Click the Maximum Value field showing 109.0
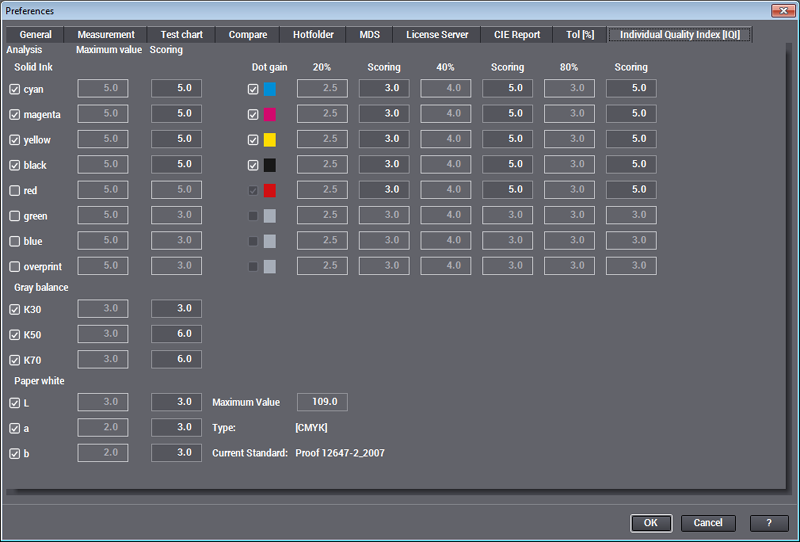The height and width of the screenshot is (542, 800). (x=322, y=402)
